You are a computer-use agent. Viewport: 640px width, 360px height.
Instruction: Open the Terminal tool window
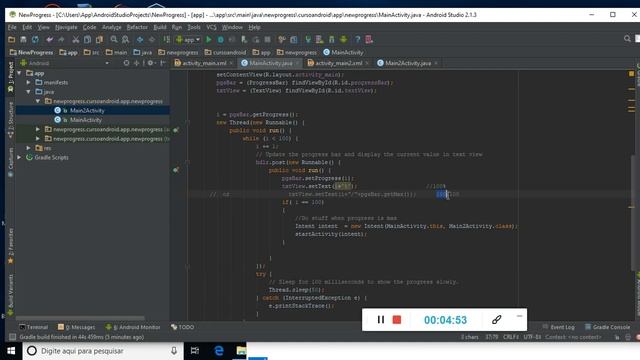tap(33, 327)
